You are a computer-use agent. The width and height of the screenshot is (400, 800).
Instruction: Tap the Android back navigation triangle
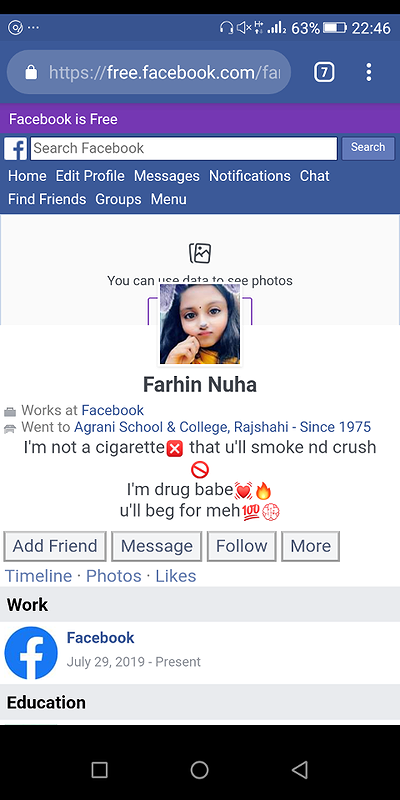pos(300,770)
